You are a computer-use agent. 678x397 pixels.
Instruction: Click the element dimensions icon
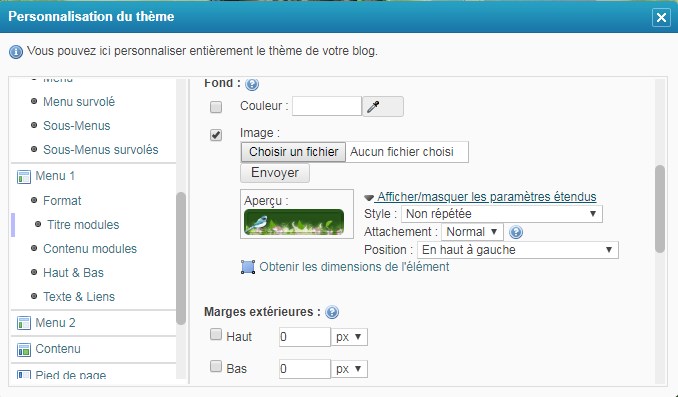(248, 267)
